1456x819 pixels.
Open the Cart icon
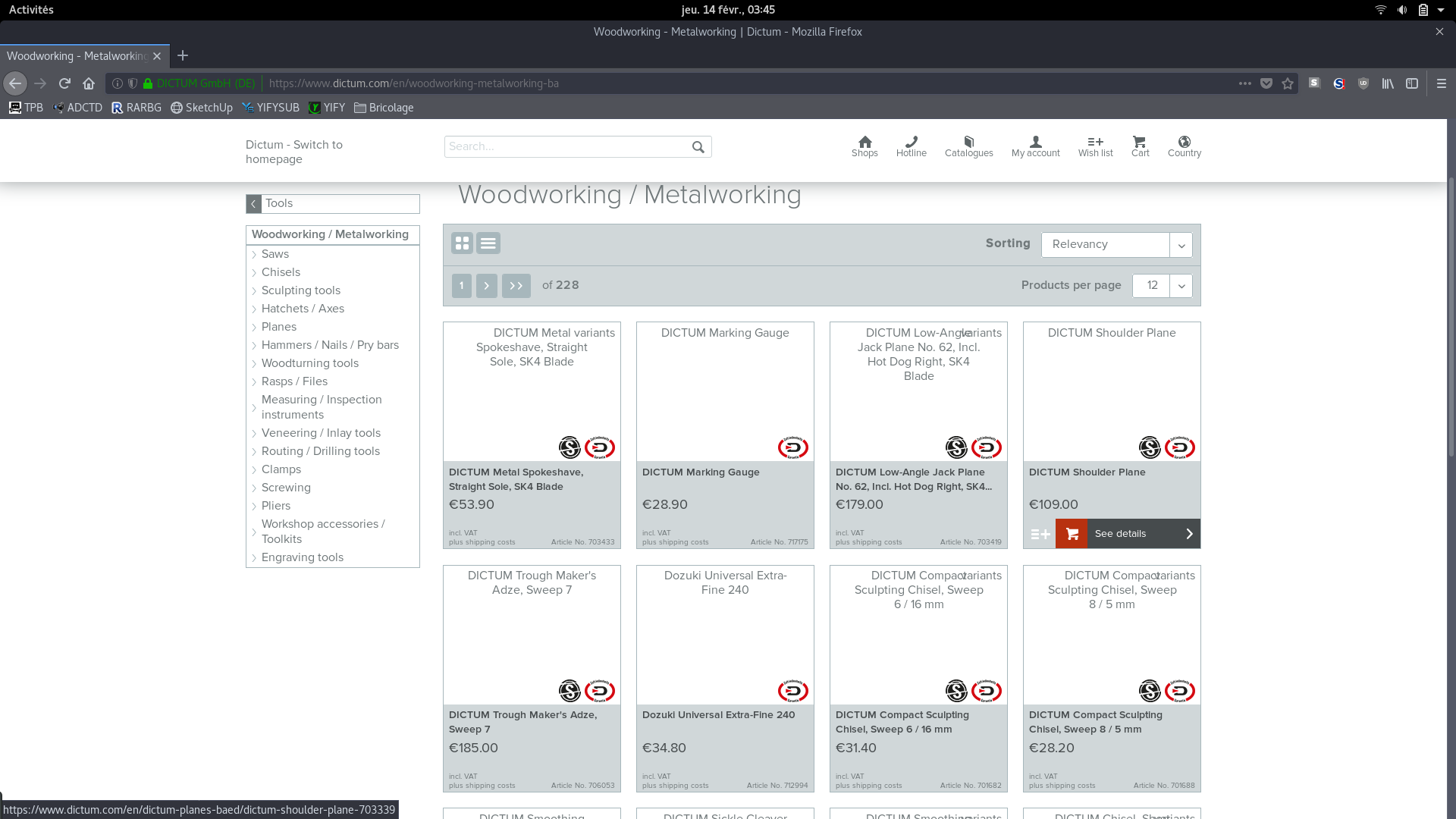click(1140, 147)
